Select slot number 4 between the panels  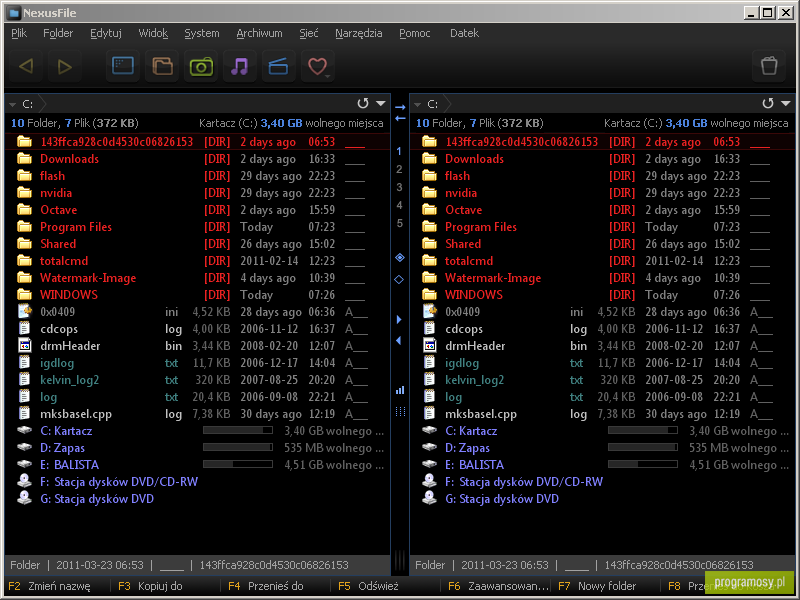(x=399, y=205)
